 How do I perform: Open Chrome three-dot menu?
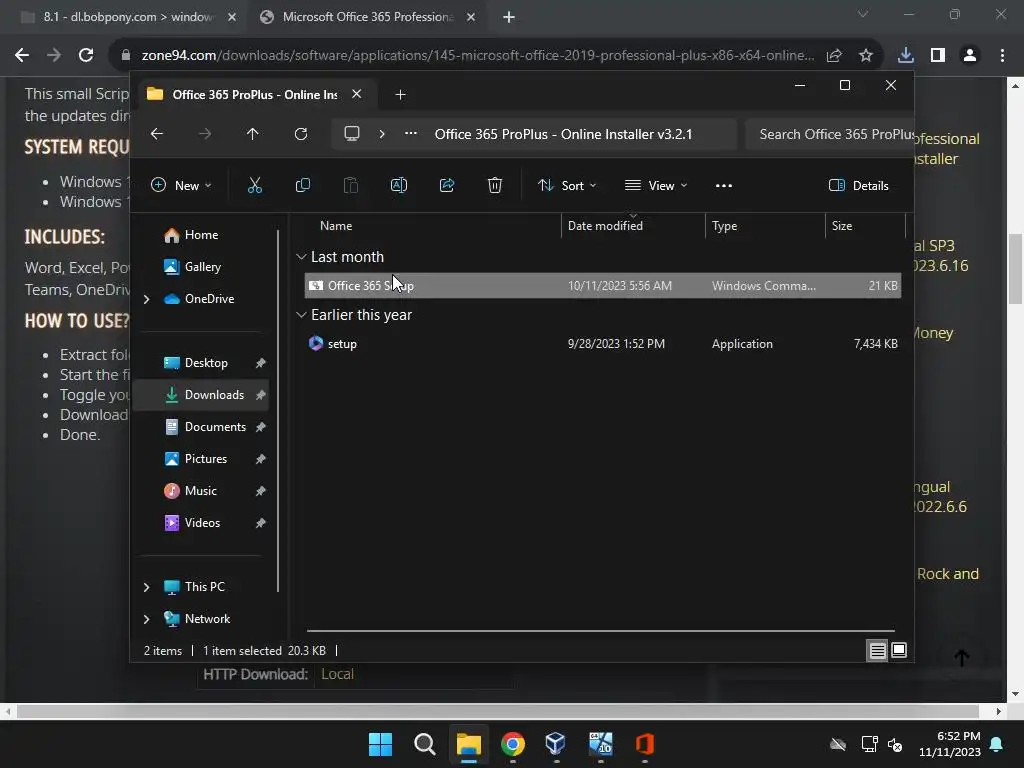[x=1002, y=56]
